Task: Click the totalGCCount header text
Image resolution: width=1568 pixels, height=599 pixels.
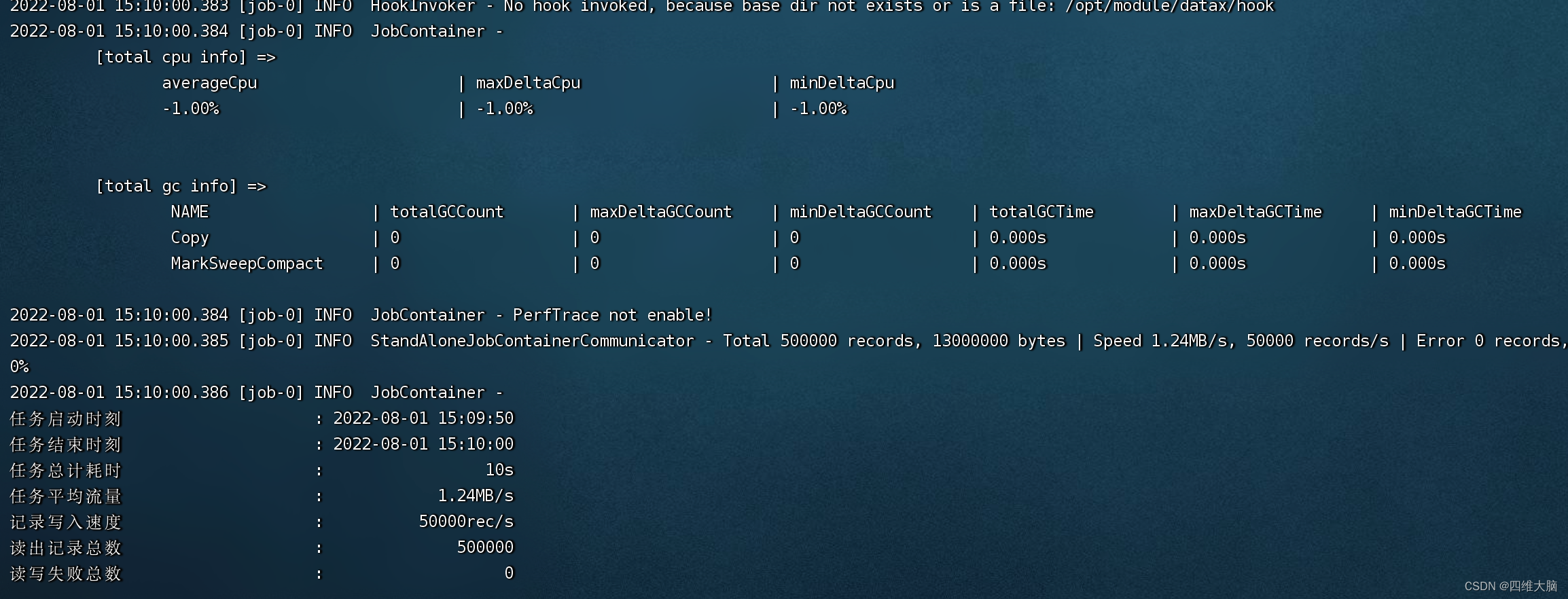Action: point(447,212)
